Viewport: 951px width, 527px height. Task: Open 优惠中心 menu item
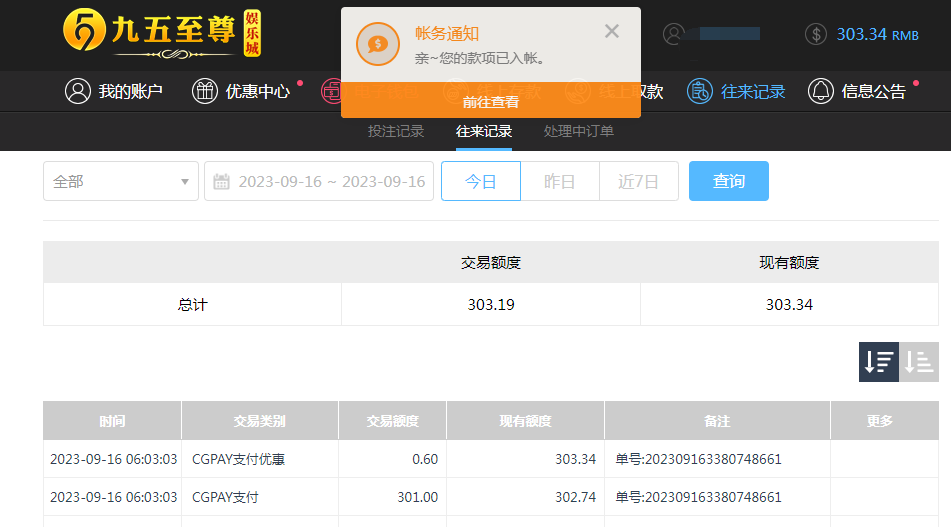[x=257, y=92]
